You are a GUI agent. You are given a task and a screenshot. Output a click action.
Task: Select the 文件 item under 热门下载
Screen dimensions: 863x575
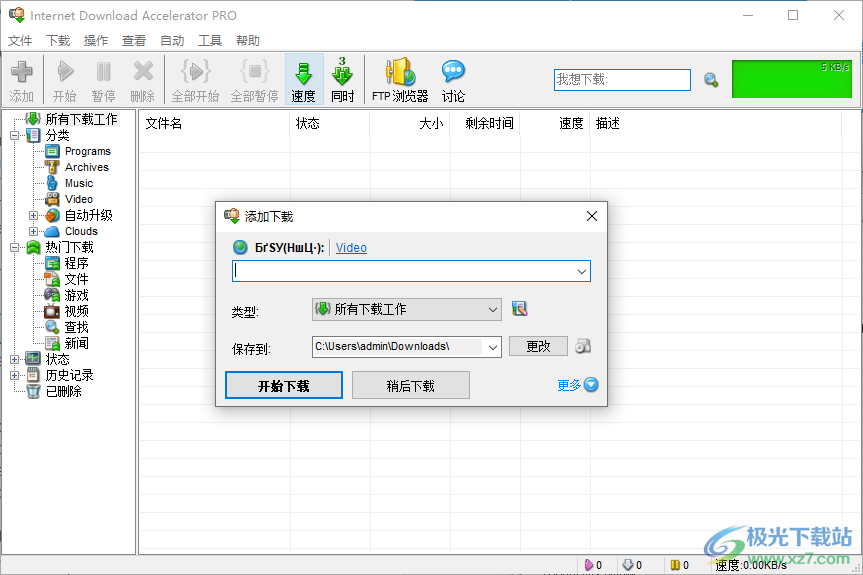[x=76, y=280]
